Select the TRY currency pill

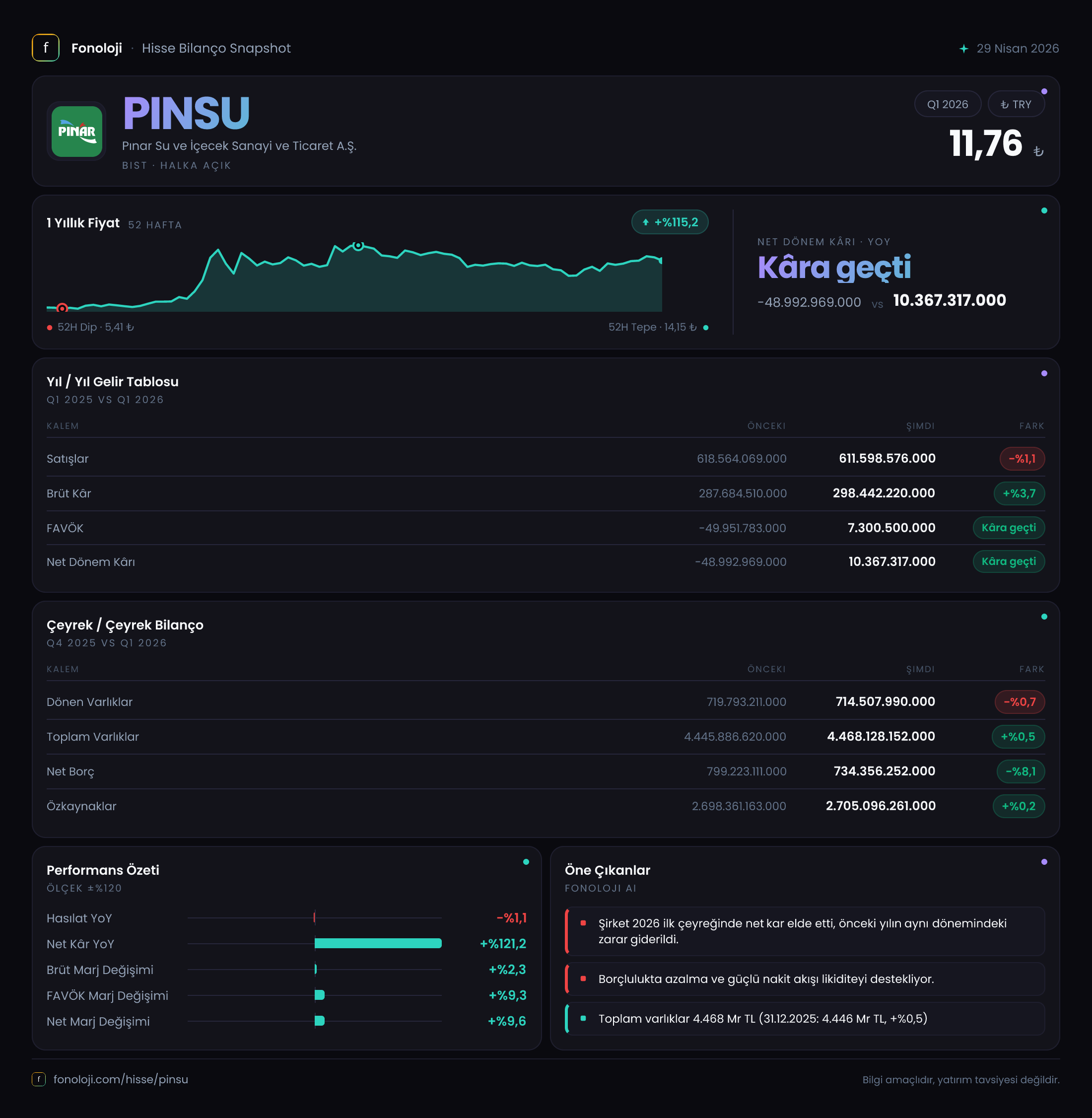(1016, 104)
